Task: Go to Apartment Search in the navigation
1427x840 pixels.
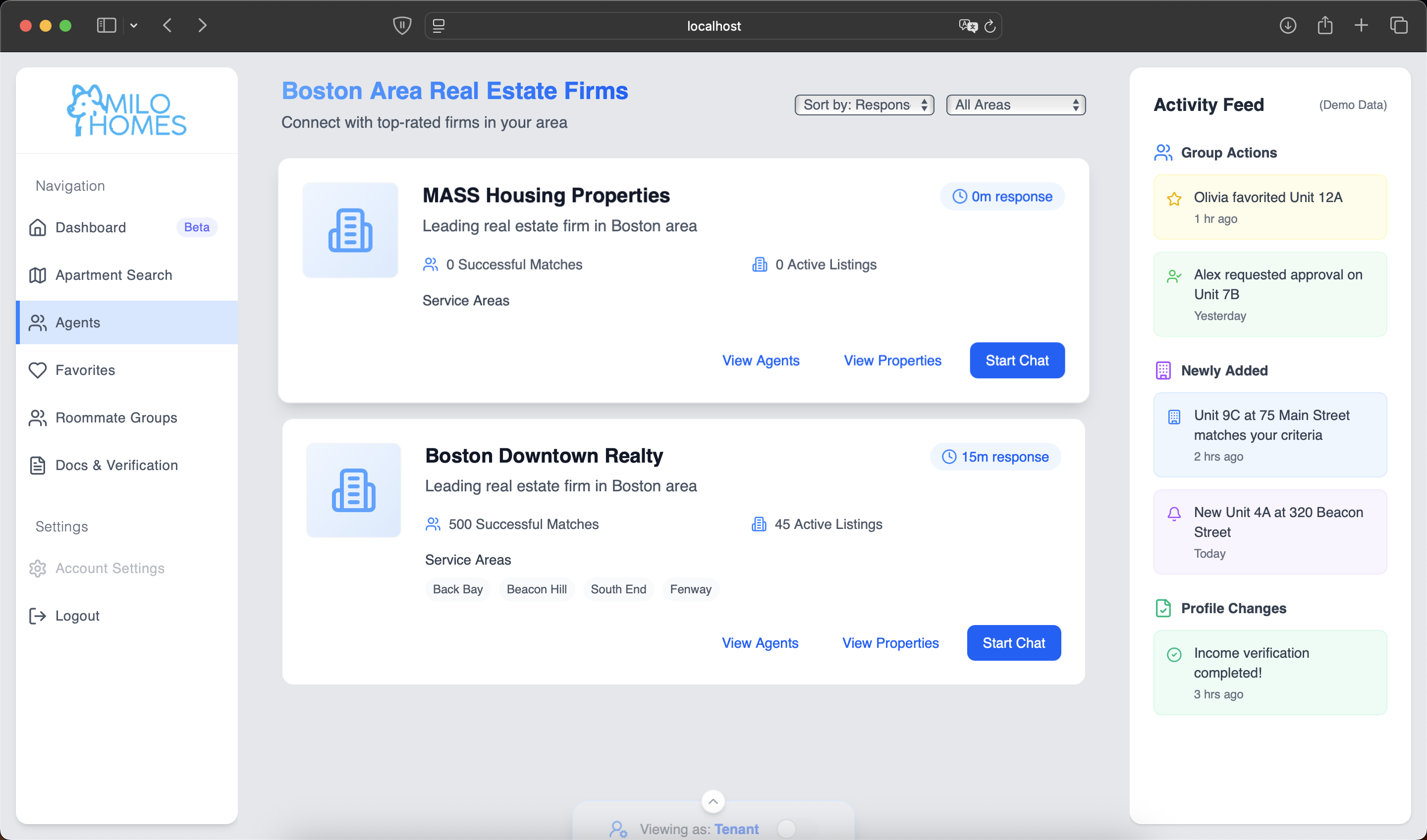Action: tap(113, 275)
